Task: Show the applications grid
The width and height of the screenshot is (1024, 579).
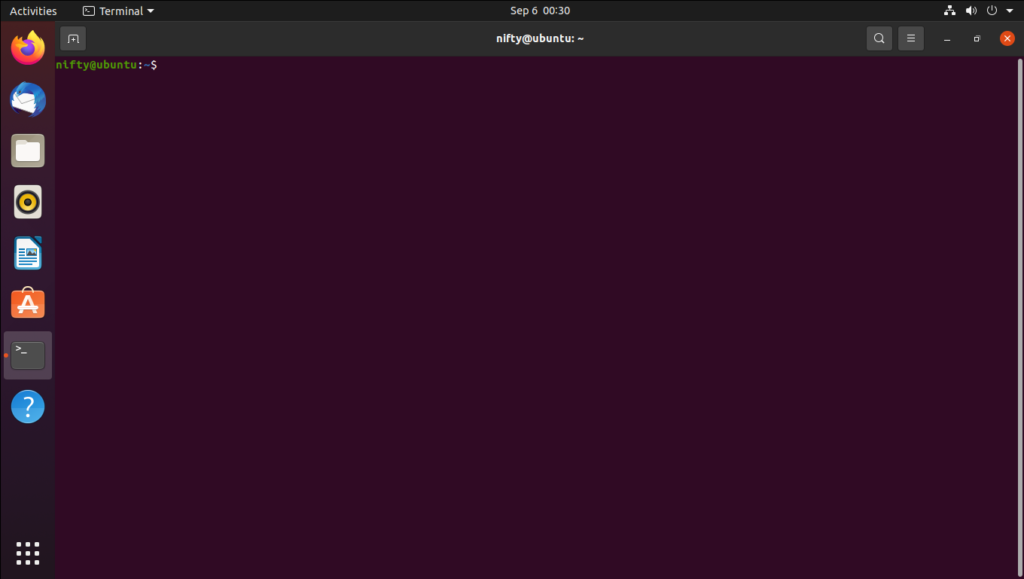Action: 28,553
